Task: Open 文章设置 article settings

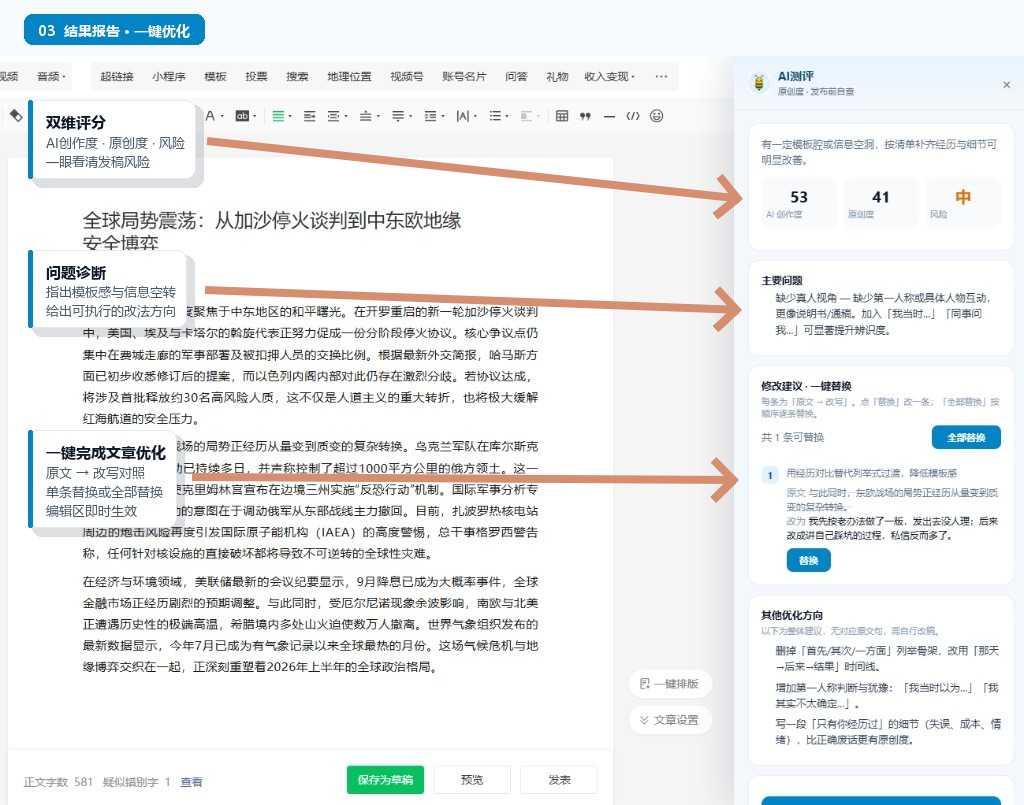Action: 670,719
